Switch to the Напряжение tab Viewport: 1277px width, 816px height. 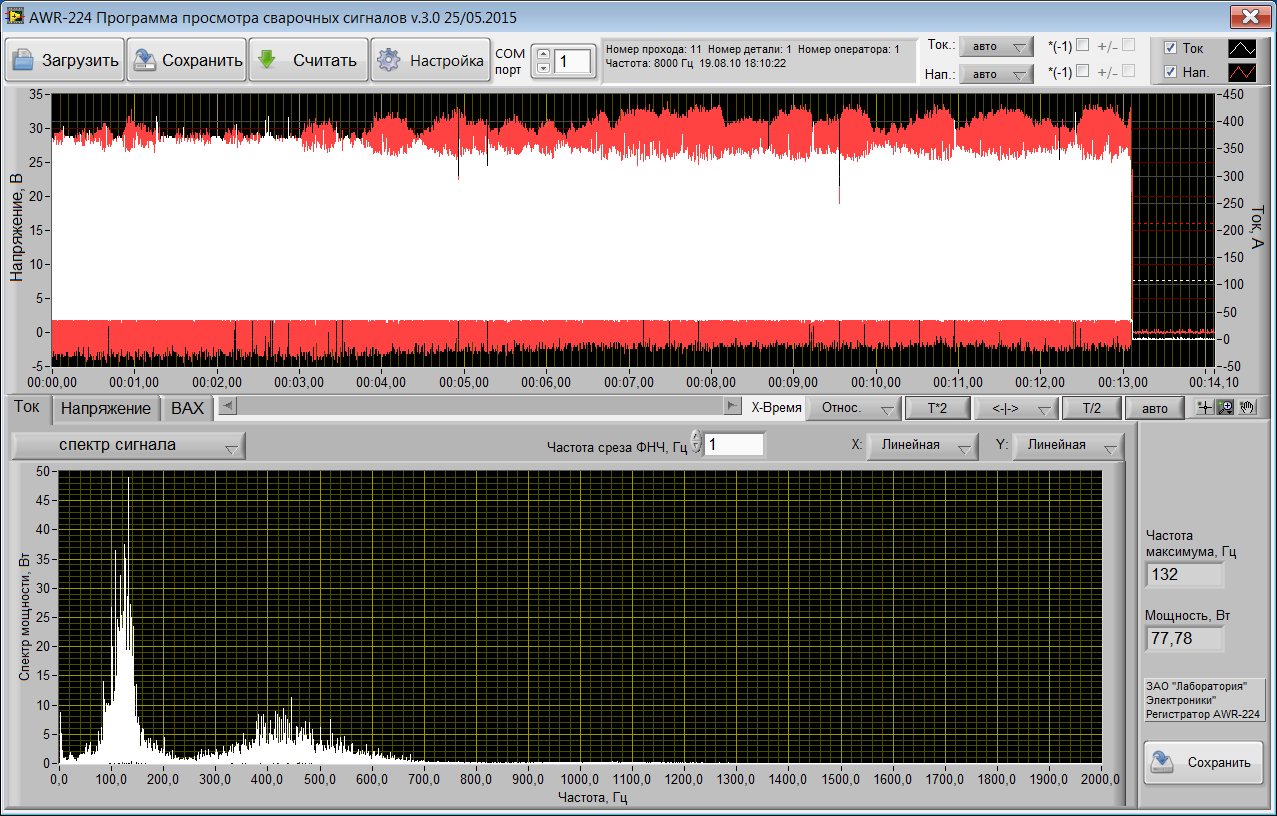click(106, 408)
